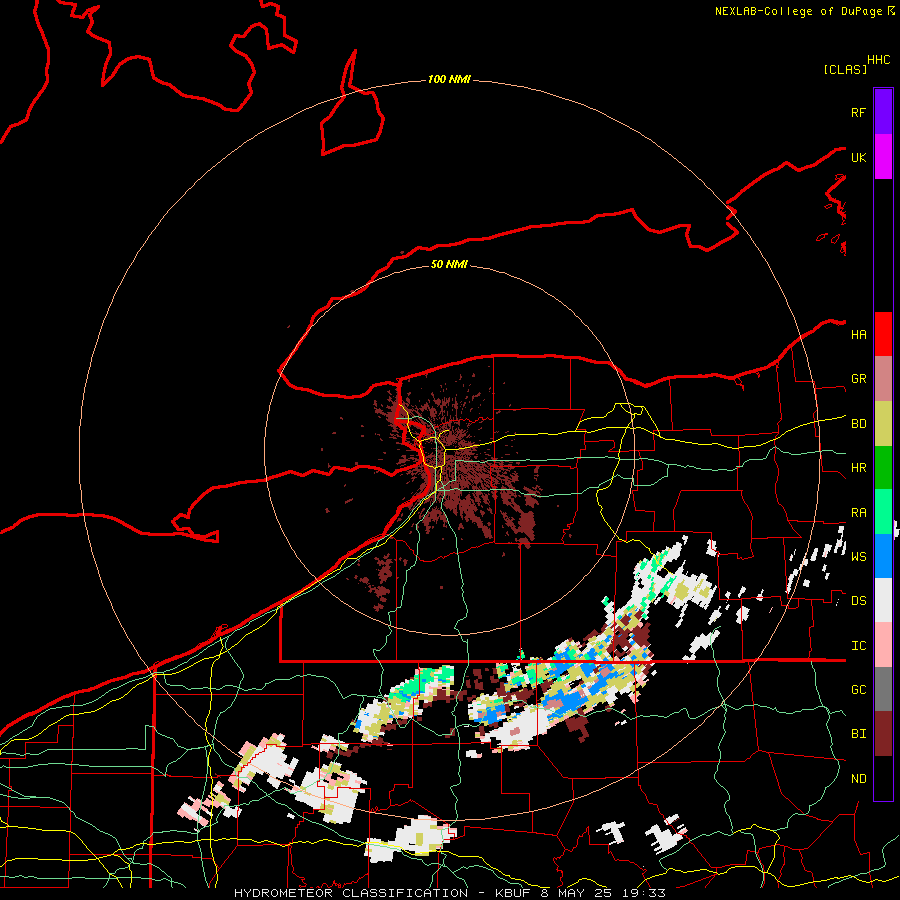The height and width of the screenshot is (900, 900).
Task: Select the BI brown legend swatch
Action: coord(883,734)
